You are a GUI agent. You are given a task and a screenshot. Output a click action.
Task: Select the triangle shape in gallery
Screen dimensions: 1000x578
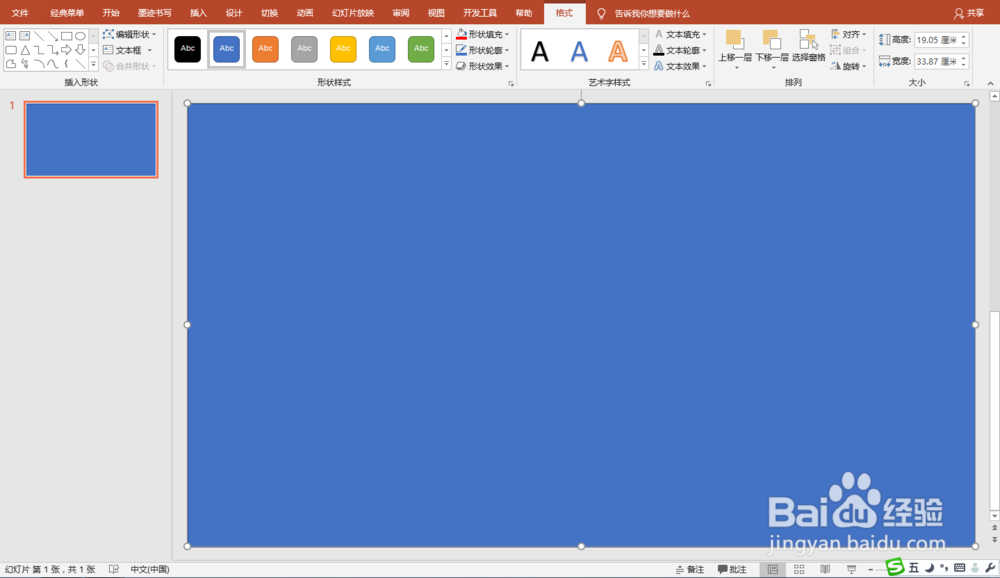point(26,50)
